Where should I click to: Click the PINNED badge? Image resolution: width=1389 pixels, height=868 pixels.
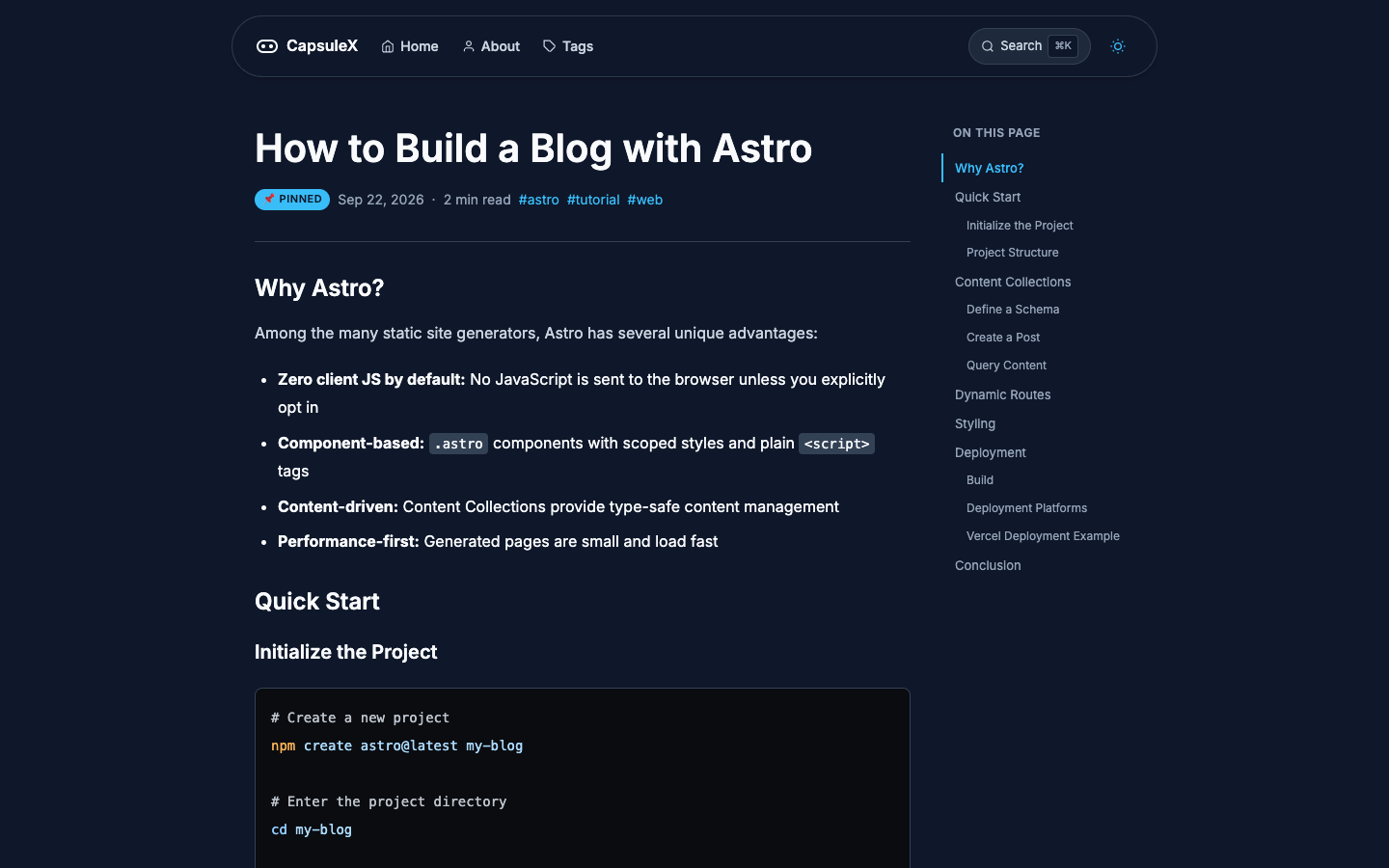[292, 200]
